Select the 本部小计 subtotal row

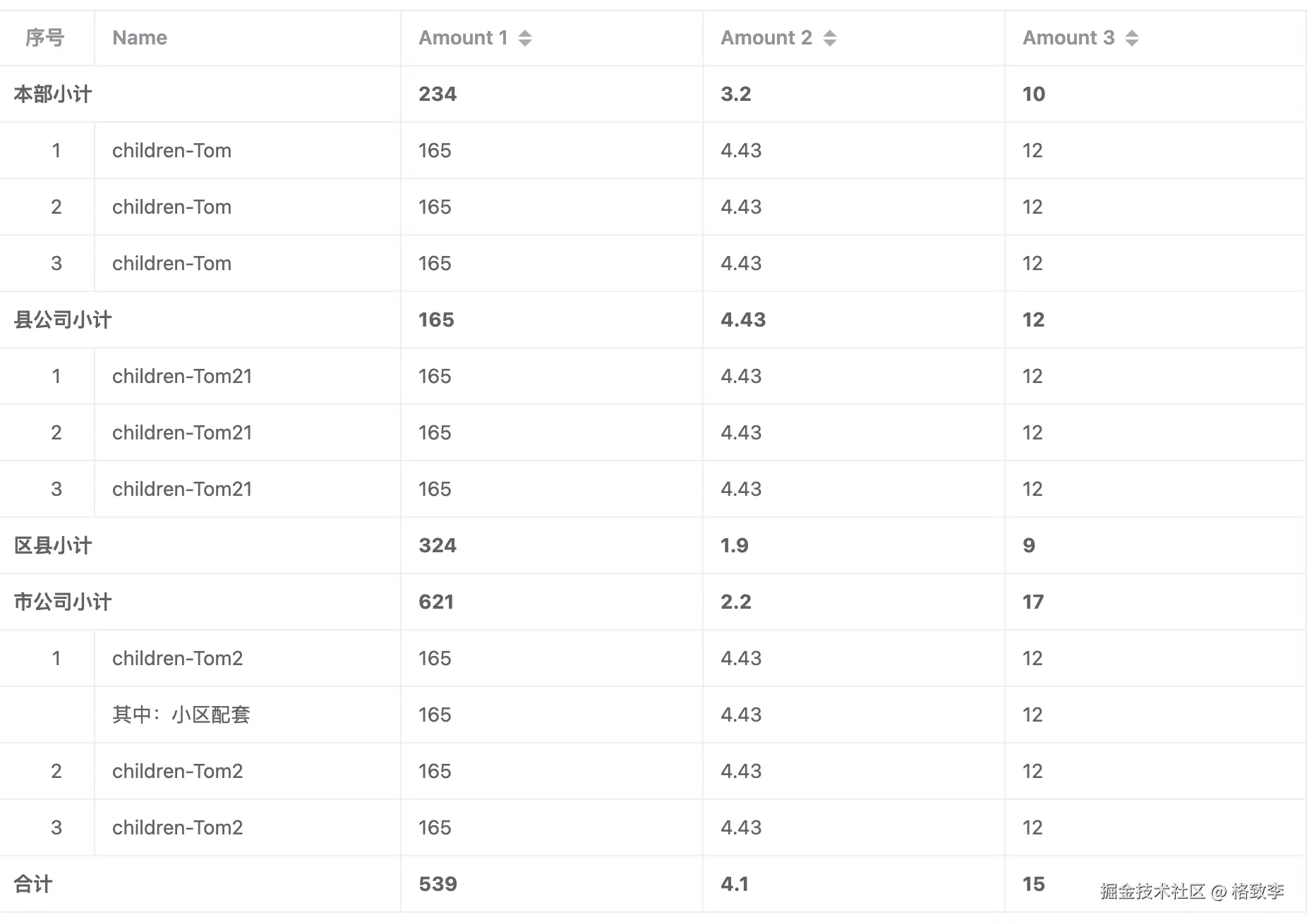point(53,95)
